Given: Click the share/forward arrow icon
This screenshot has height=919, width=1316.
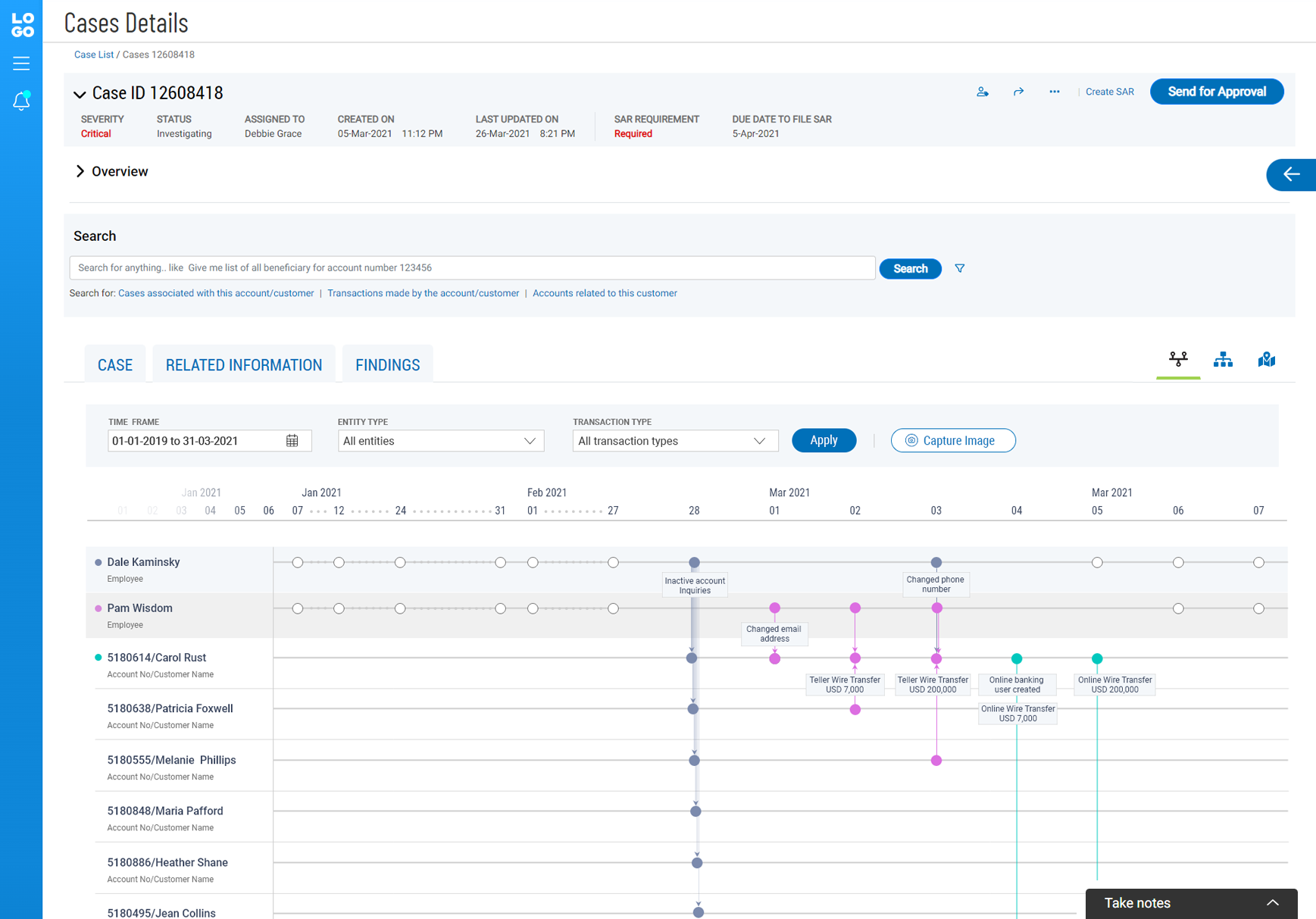Looking at the screenshot, I should tap(1018, 91).
